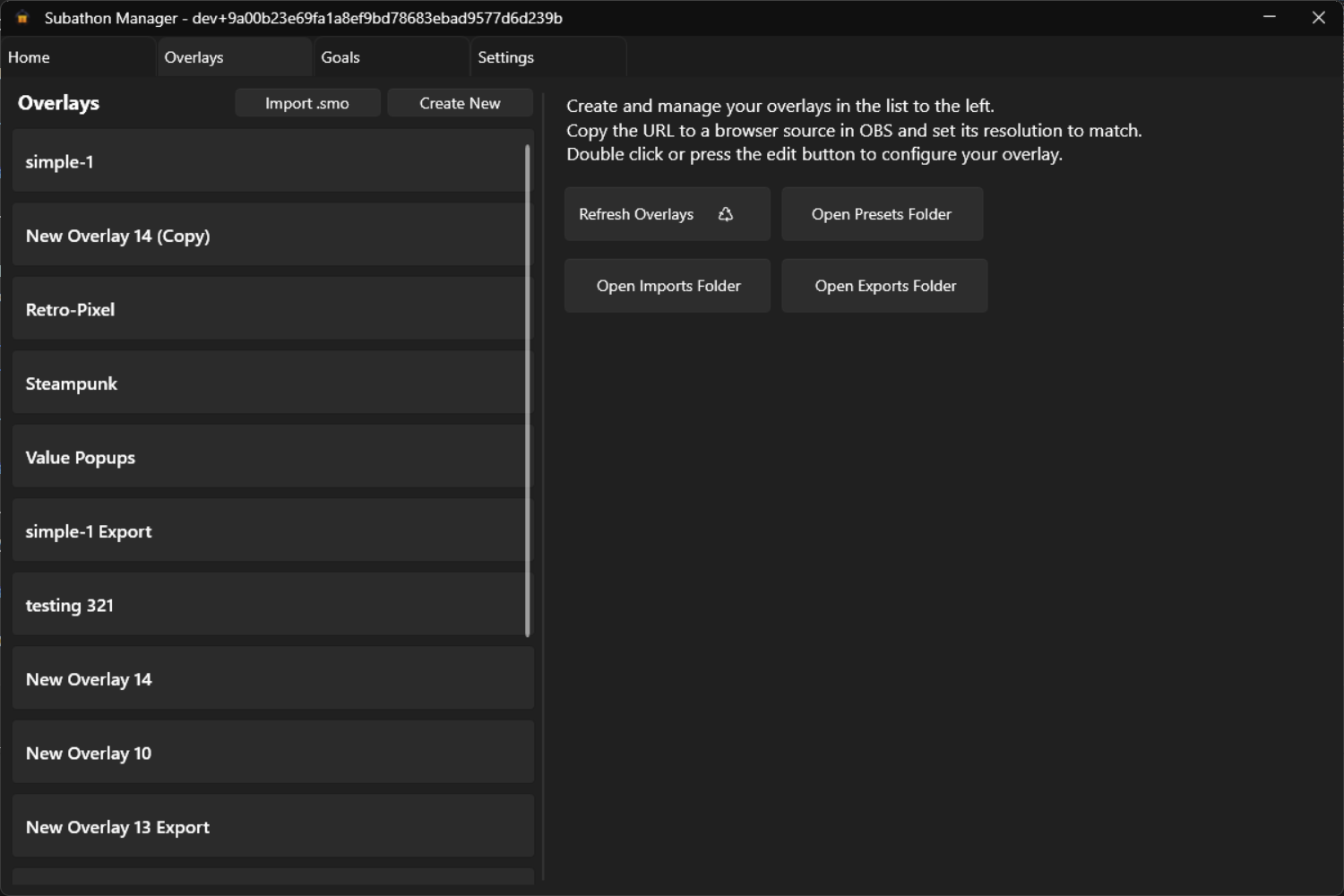Select the testing 321 overlay
This screenshot has height=896, width=1344.
pos(269,605)
